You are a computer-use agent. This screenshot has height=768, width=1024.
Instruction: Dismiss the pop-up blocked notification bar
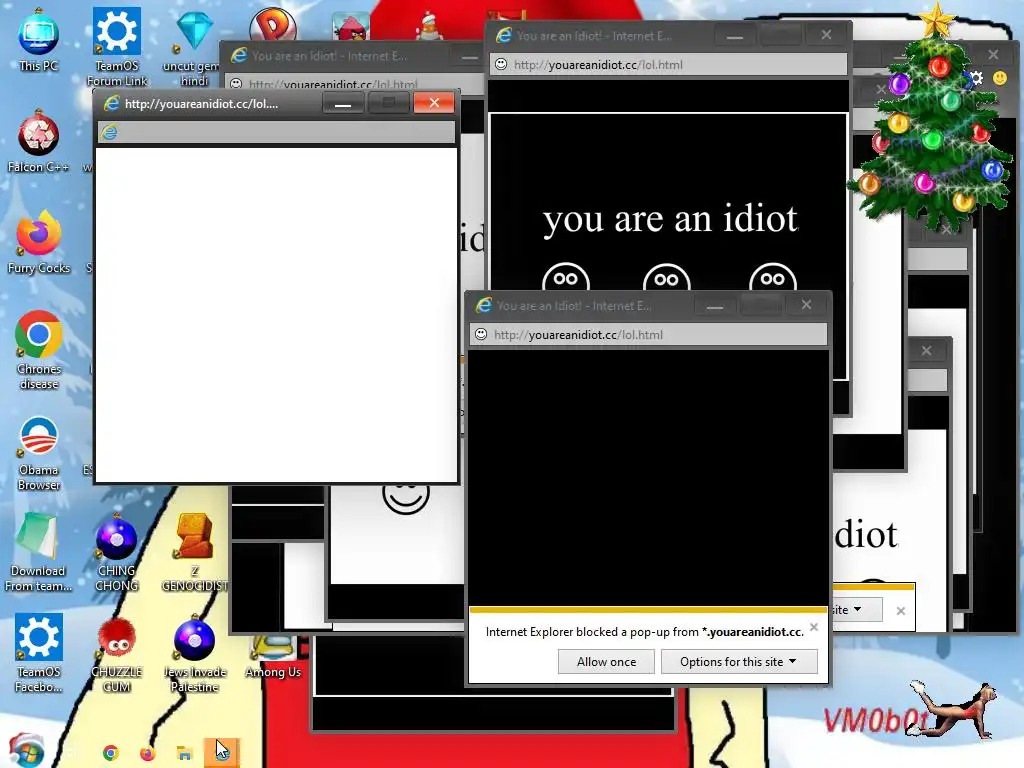(814, 627)
